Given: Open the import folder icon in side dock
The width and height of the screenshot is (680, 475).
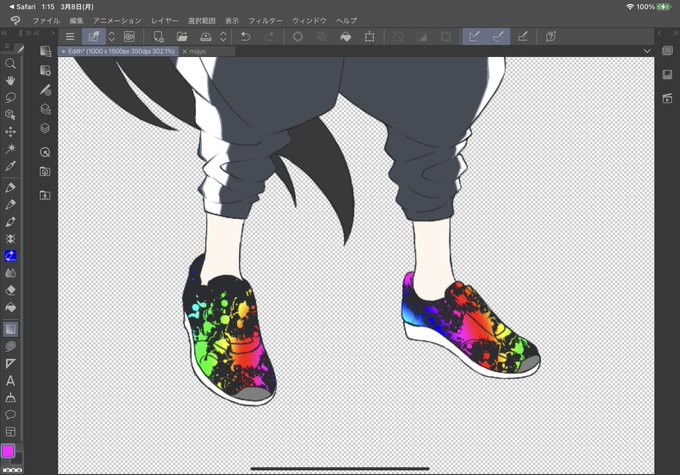Looking at the screenshot, I should click(45, 195).
